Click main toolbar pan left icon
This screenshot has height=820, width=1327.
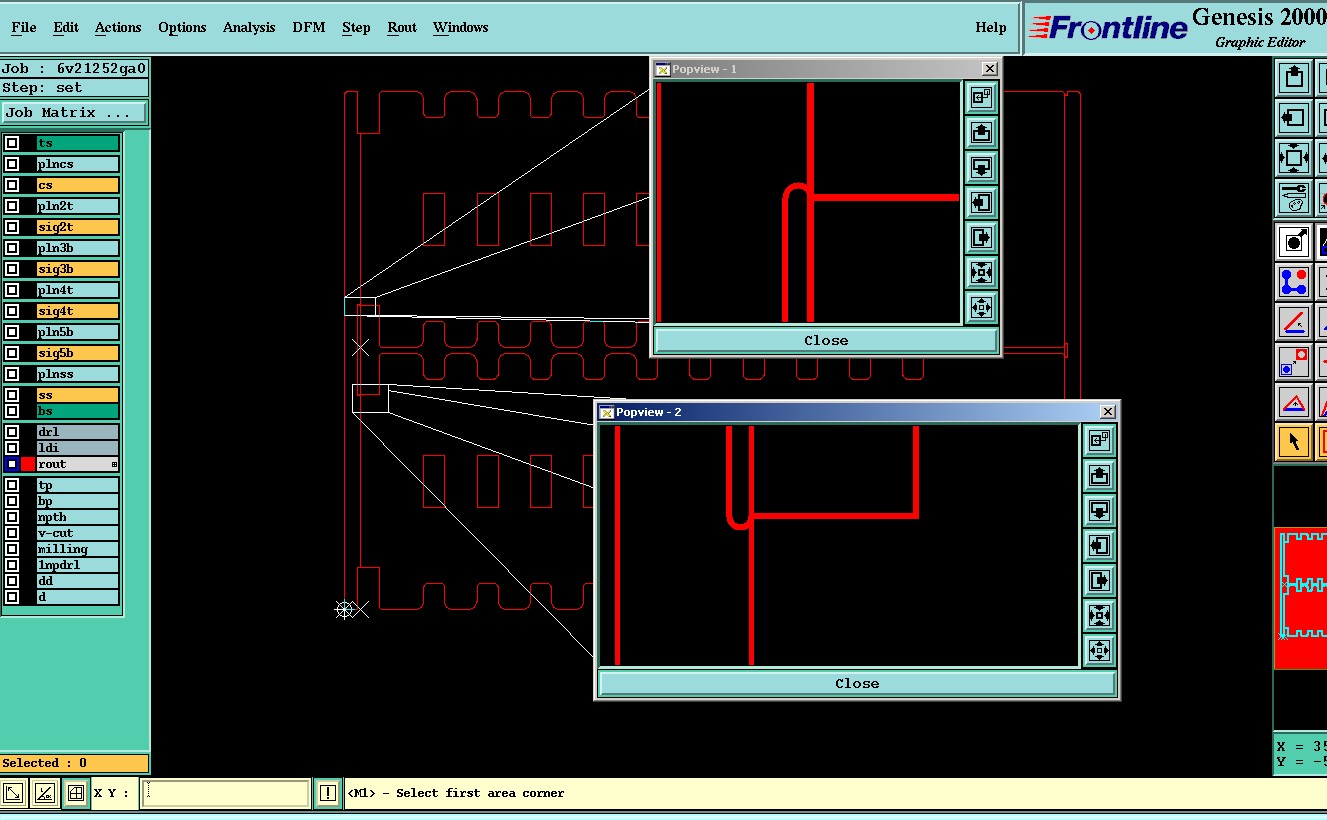click(1294, 117)
